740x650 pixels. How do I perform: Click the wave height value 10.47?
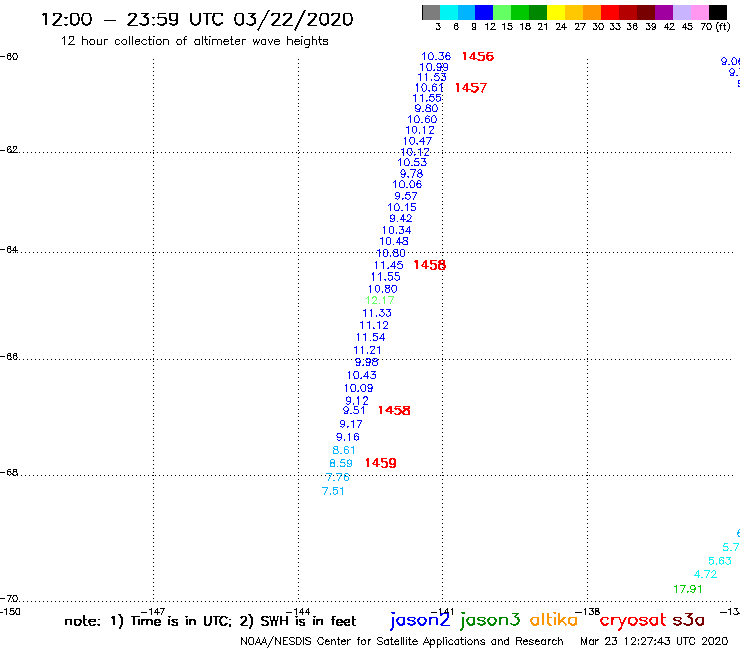click(417, 141)
